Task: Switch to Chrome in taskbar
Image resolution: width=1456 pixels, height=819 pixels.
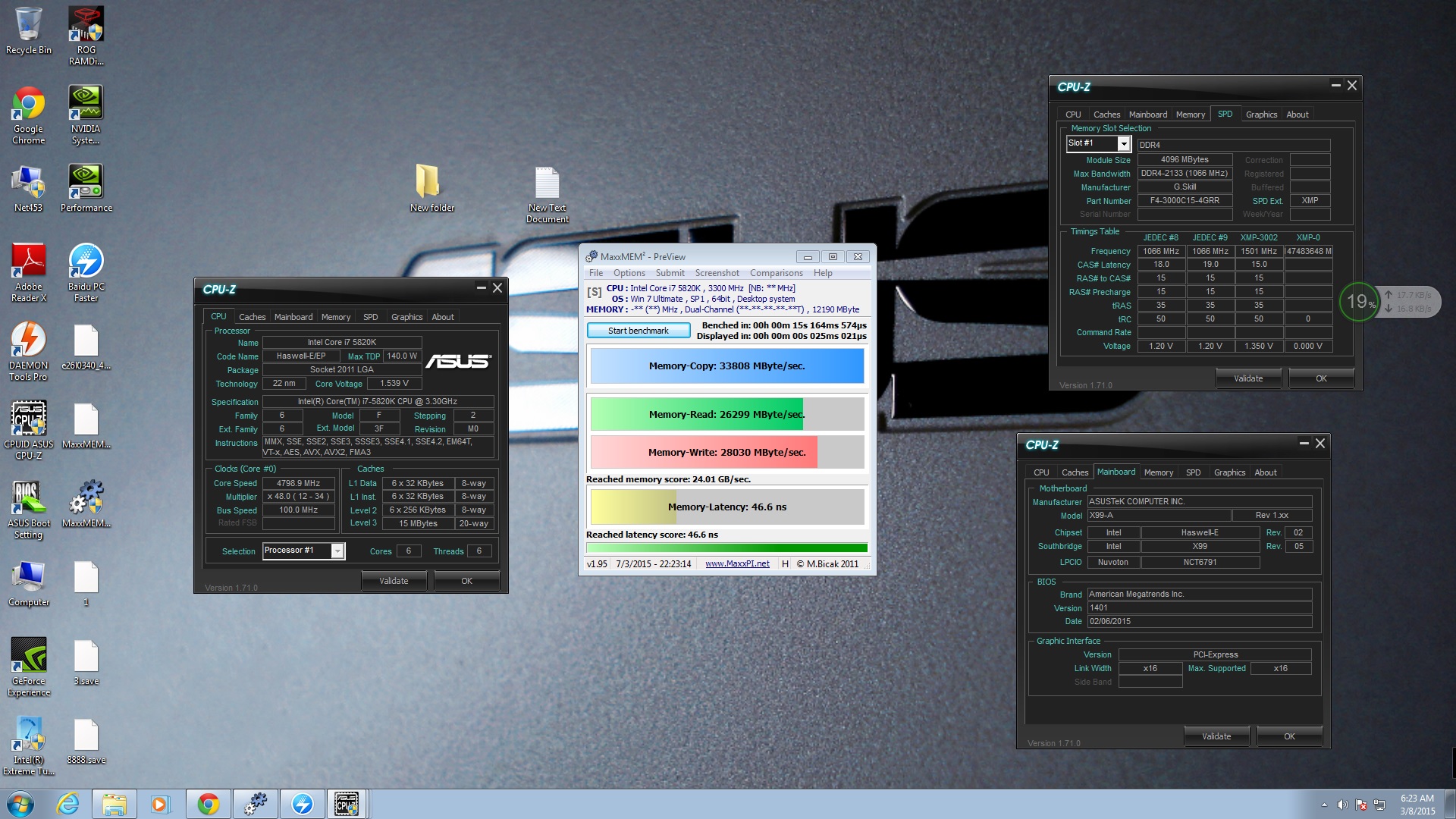Action: tap(208, 804)
